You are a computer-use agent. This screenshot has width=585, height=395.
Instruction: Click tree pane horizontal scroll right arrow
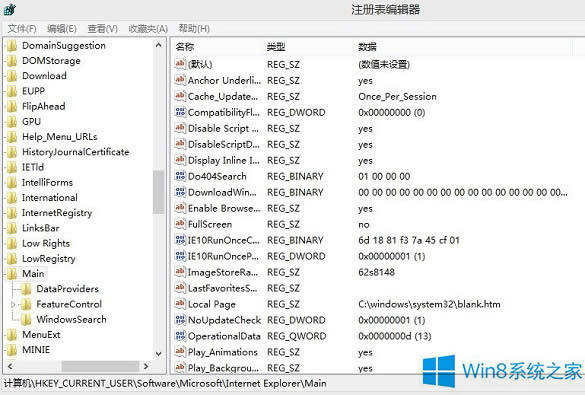[x=146, y=366]
